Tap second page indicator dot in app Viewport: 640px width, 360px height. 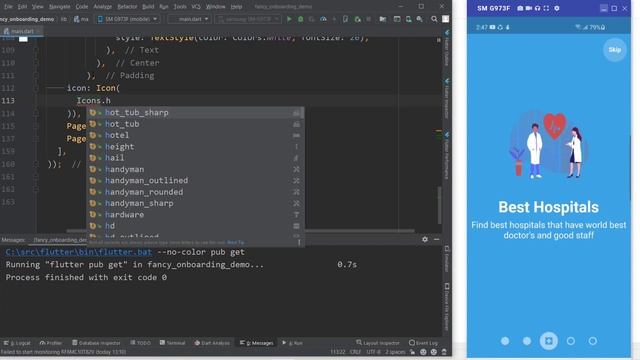coord(527,341)
